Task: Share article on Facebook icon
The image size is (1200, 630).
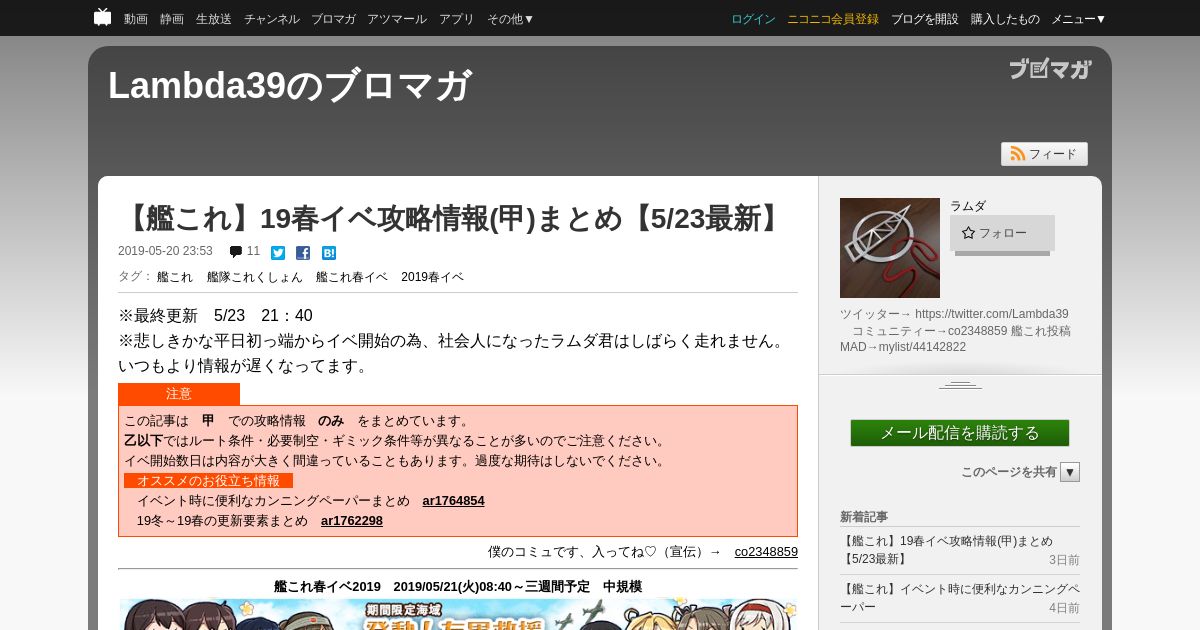Action: coord(303,253)
